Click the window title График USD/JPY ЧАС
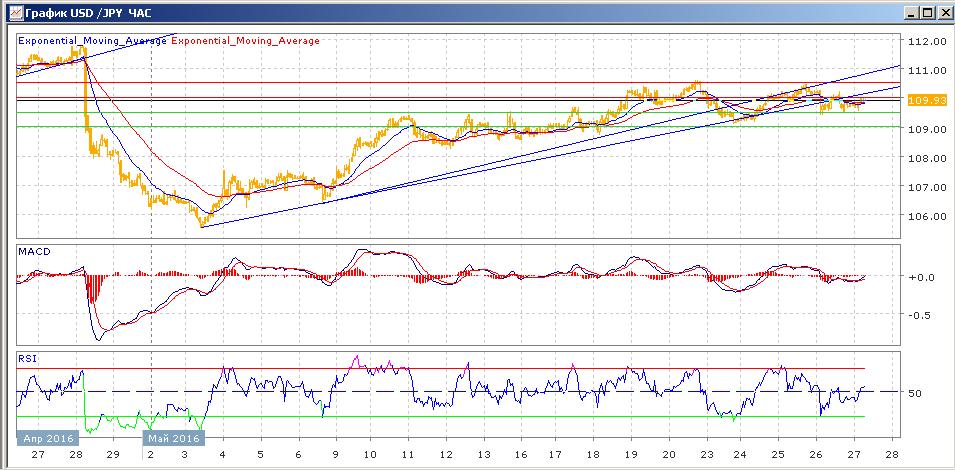Viewport: 955px width, 470px height. pos(88,13)
